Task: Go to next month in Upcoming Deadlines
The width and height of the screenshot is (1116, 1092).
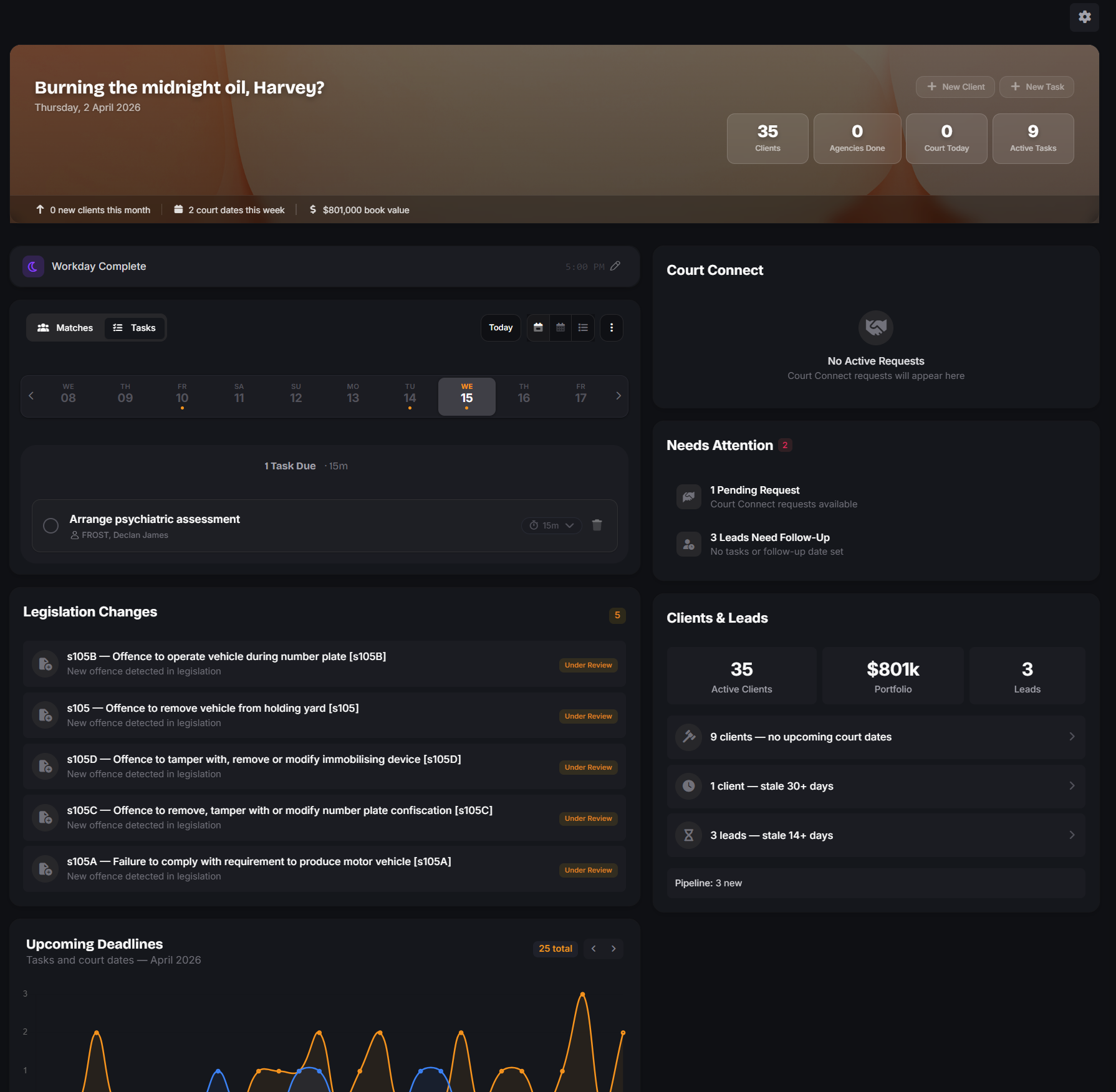Action: pos(613,949)
